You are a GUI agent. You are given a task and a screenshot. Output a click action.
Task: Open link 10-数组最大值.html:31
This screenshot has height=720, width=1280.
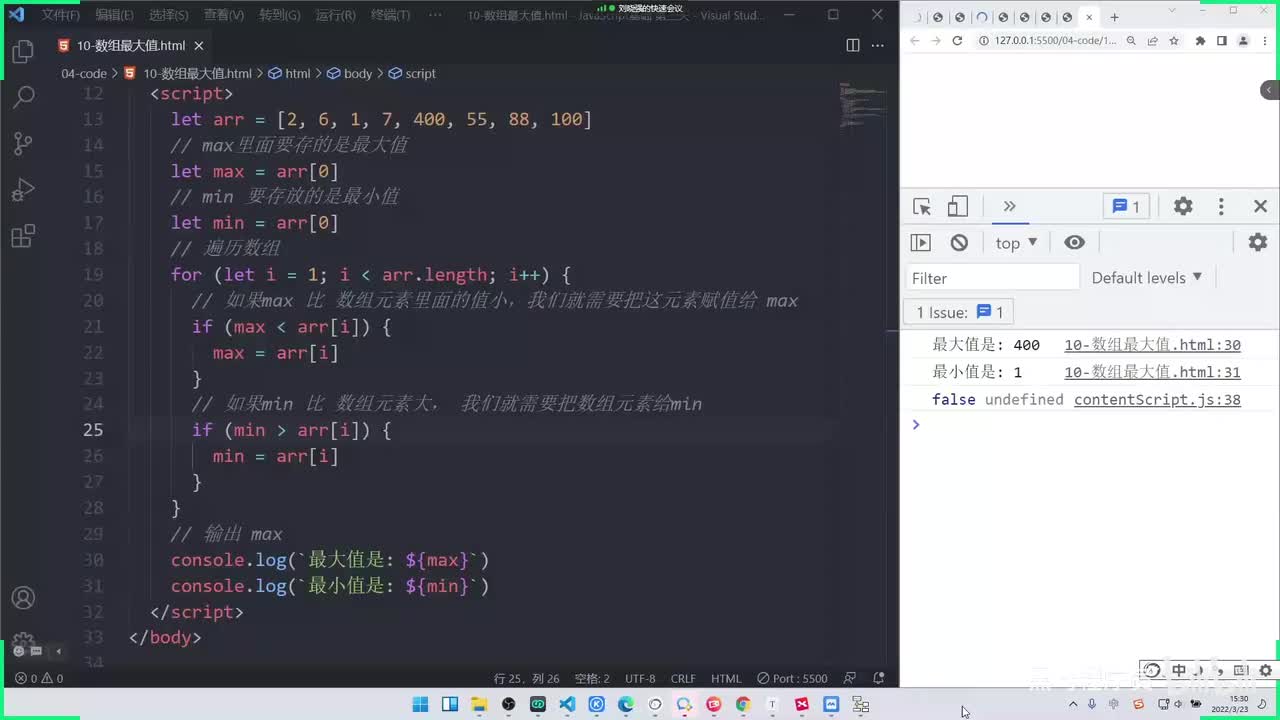1152,372
